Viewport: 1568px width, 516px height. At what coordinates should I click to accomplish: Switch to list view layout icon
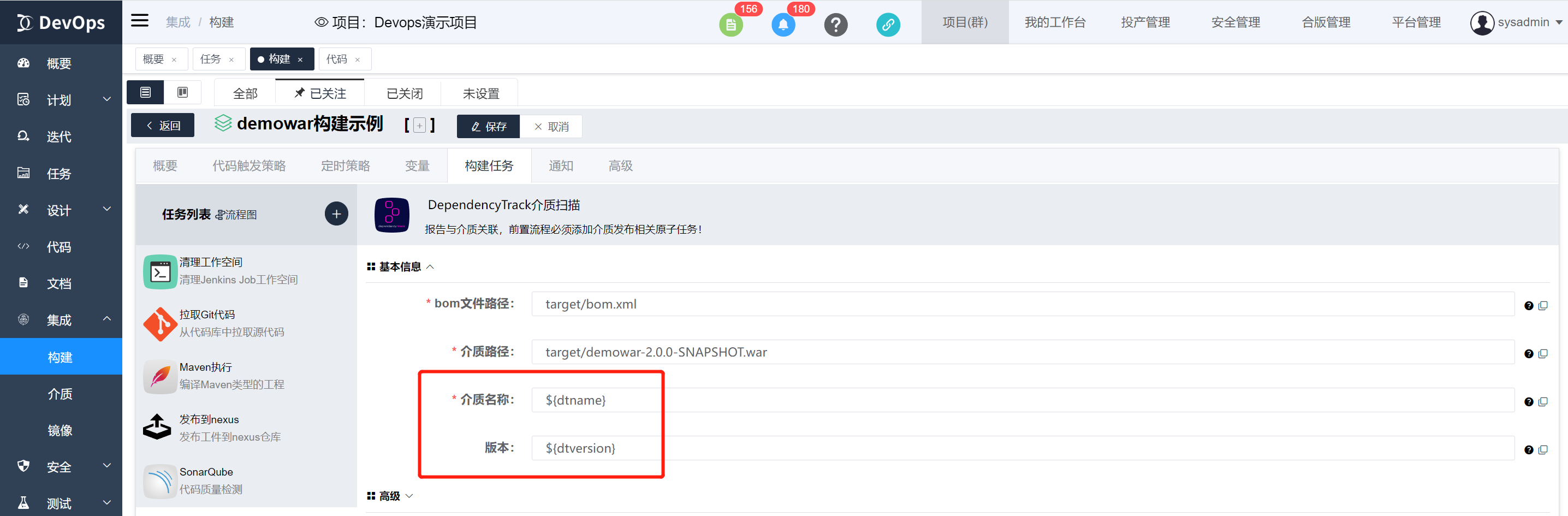point(145,92)
